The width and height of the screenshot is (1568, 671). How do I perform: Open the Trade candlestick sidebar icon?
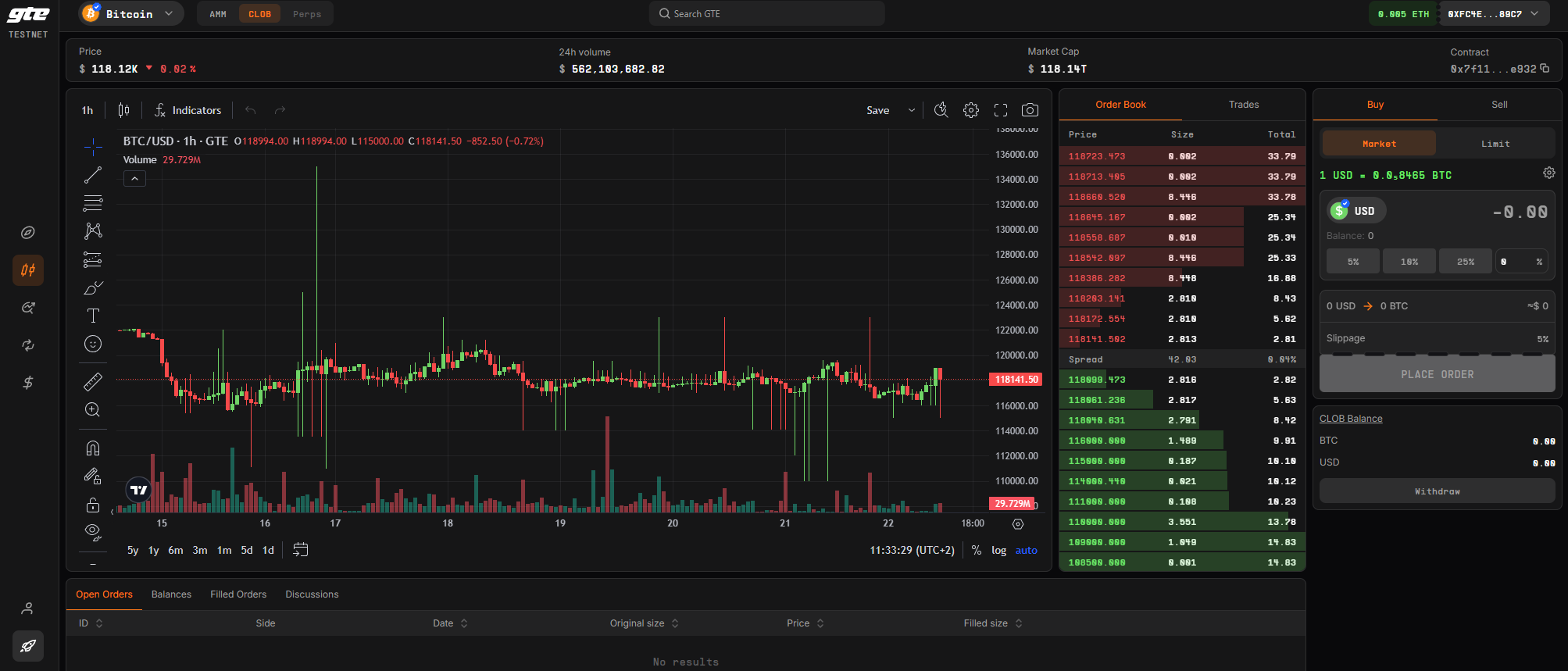point(28,270)
